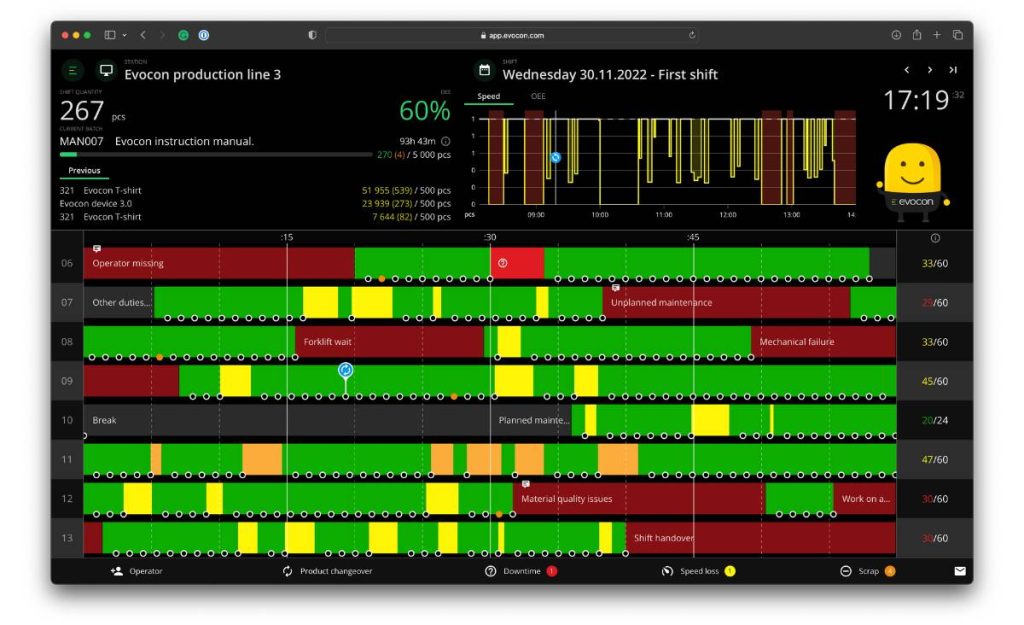Click the Evocon mascot image
Viewport: 1024px width, 625px height.
[912, 180]
